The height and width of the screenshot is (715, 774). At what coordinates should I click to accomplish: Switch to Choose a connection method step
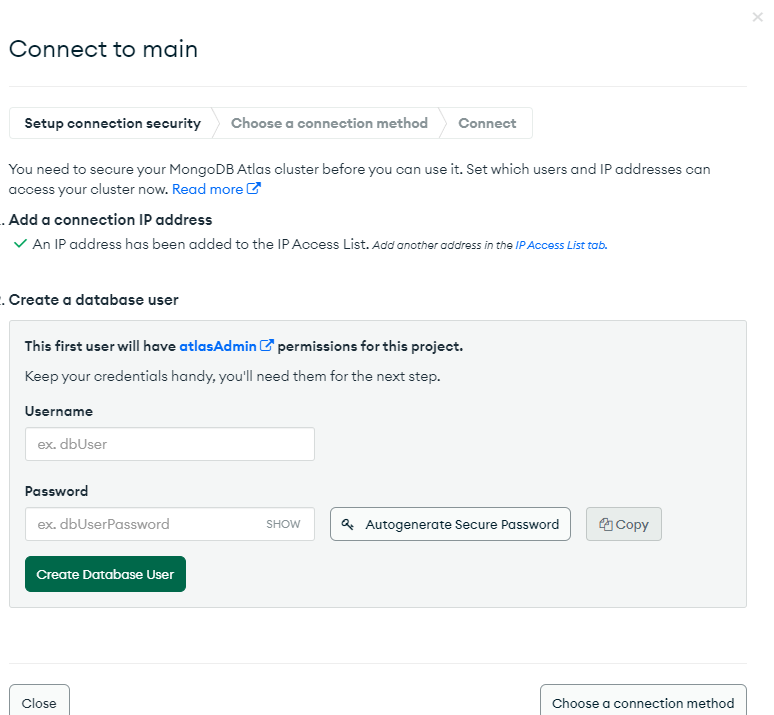coord(329,123)
